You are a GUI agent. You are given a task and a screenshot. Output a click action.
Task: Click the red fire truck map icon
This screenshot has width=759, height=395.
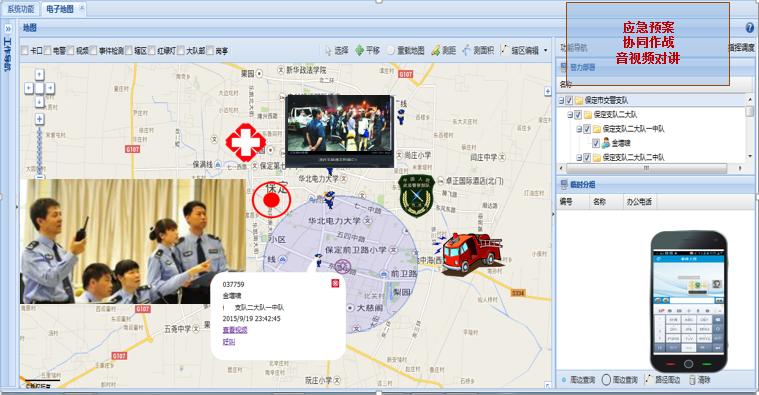pyautogui.click(x=471, y=254)
